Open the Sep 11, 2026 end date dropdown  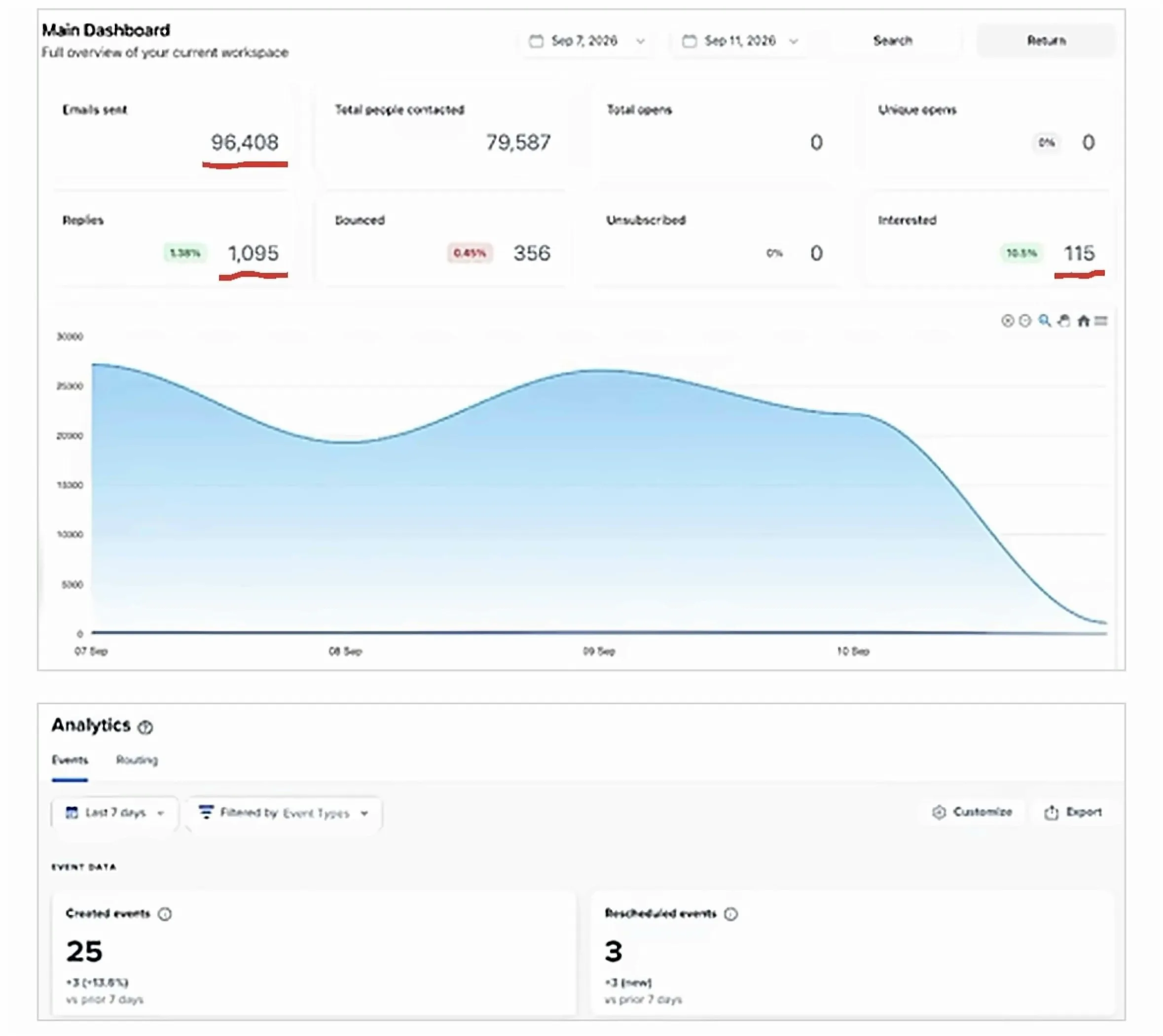740,41
